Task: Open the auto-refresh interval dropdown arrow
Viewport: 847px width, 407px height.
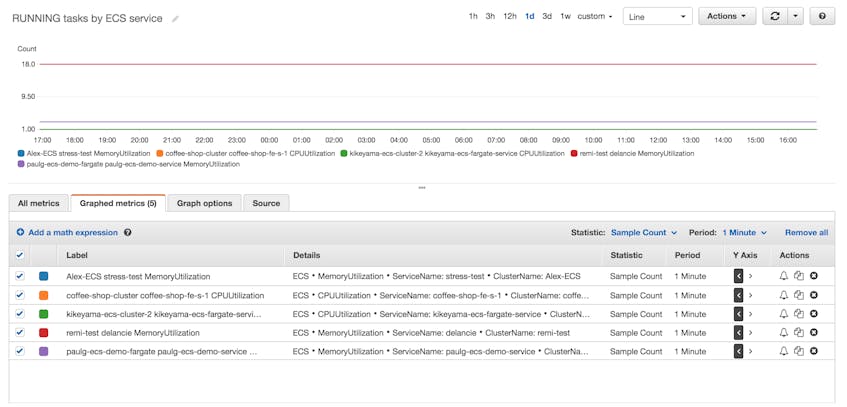Action: [796, 16]
